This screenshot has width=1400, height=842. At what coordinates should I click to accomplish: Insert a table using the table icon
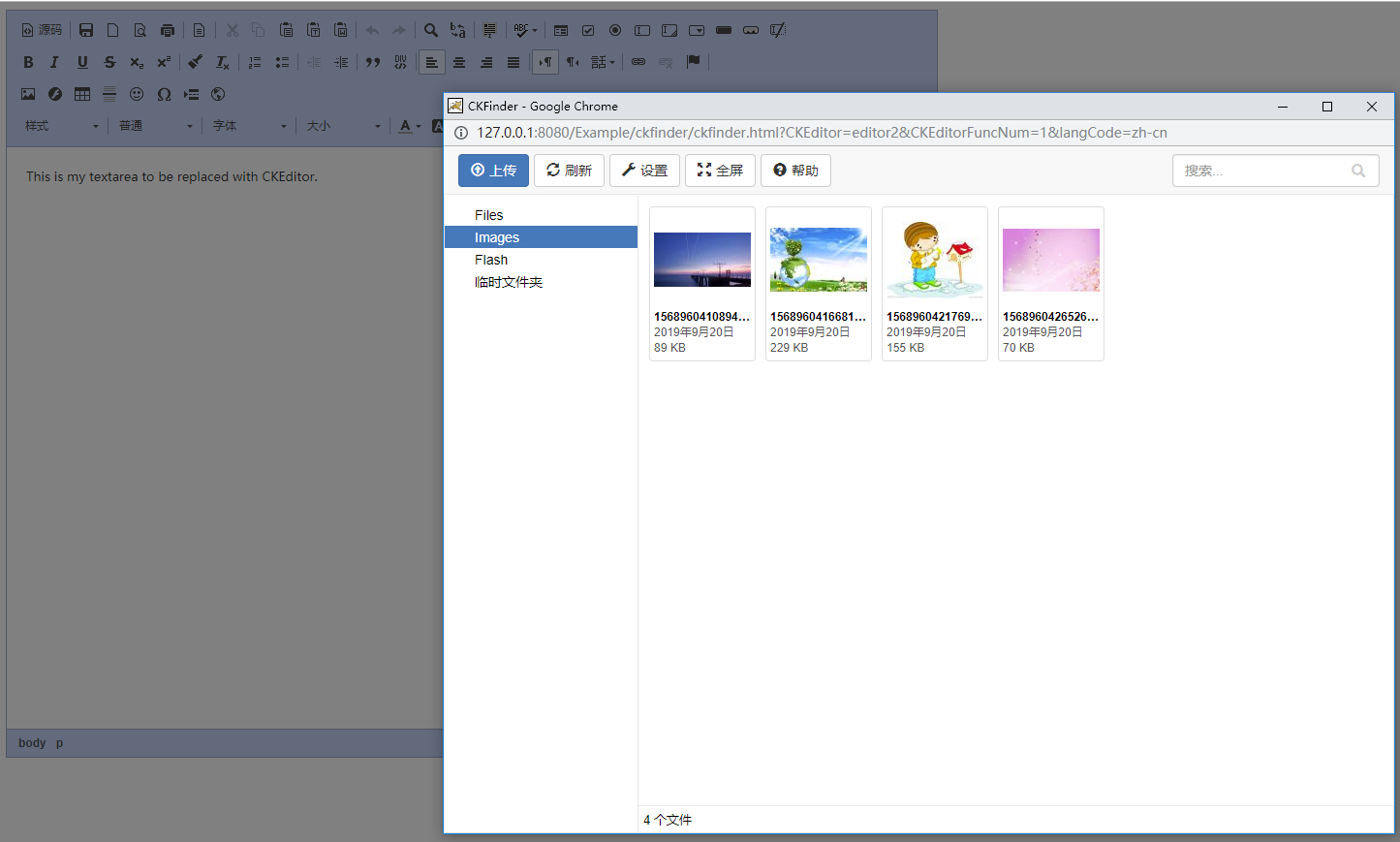pos(81,93)
